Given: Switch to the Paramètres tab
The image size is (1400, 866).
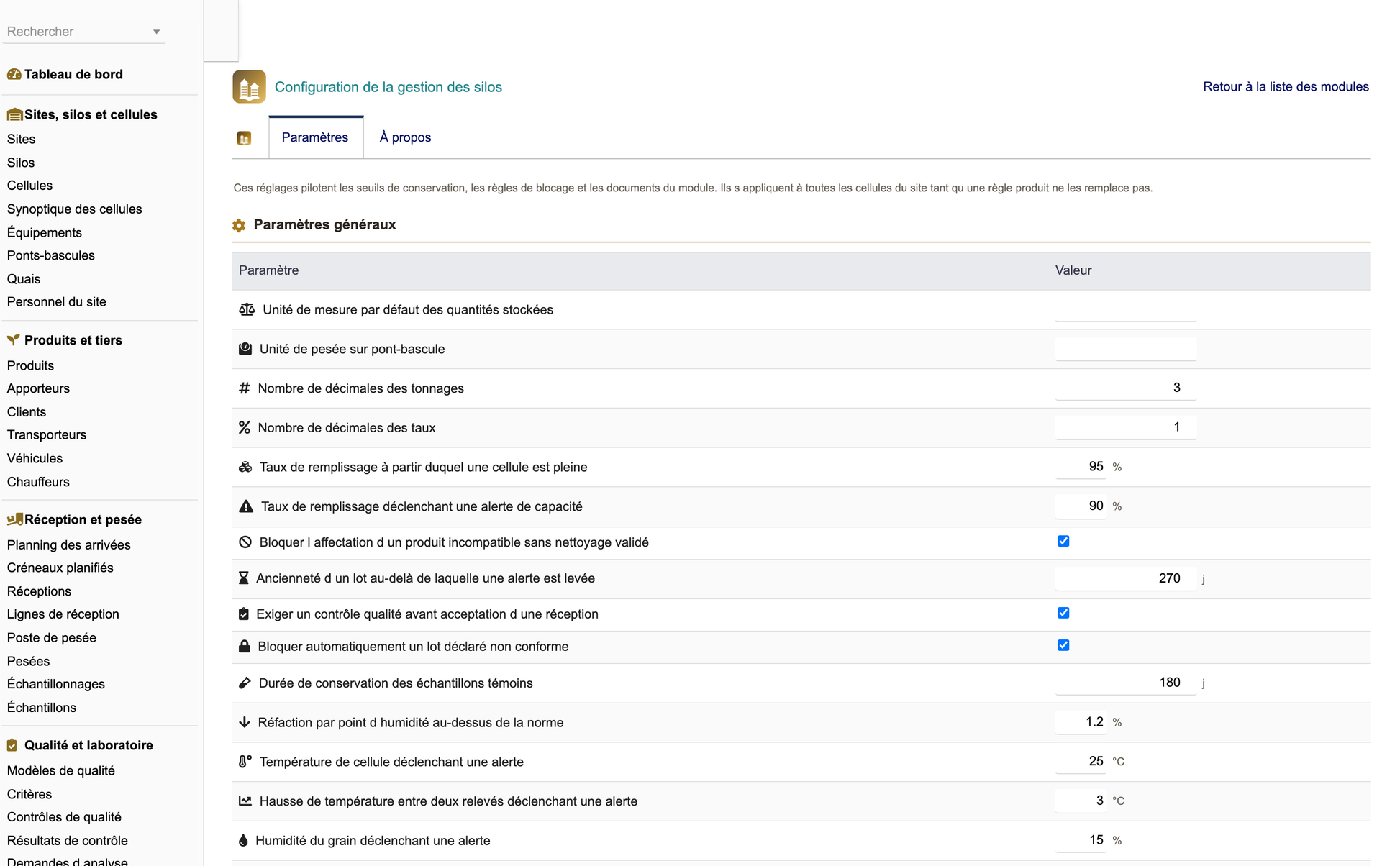Looking at the screenshot, I should (x=315, y=137).
